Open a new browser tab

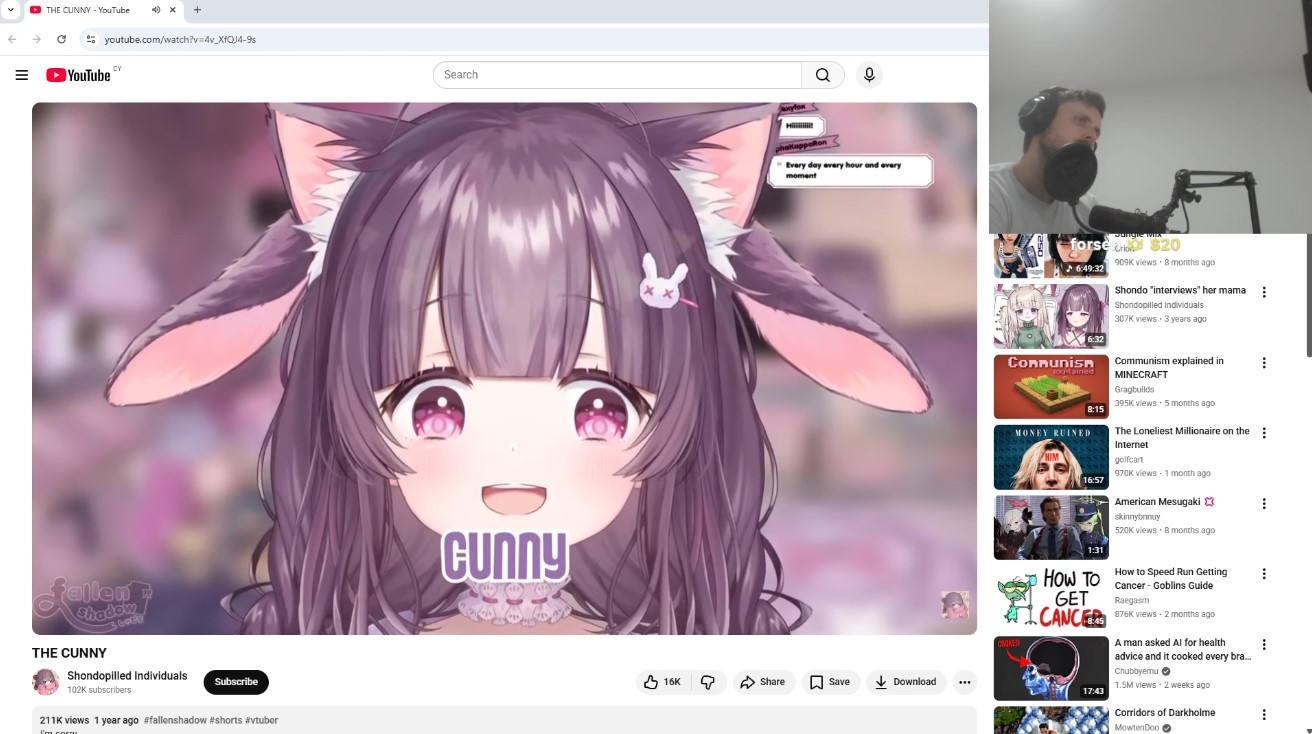[x=197, y=10]
